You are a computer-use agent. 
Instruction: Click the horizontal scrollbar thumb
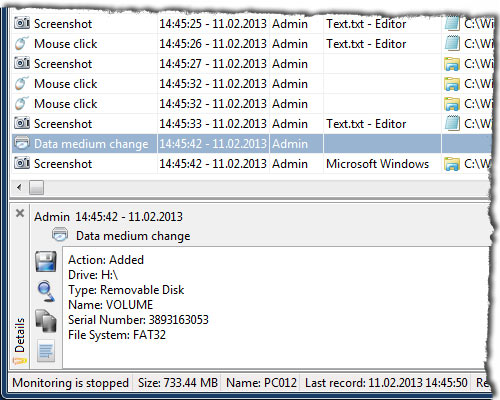pos(36,187)
